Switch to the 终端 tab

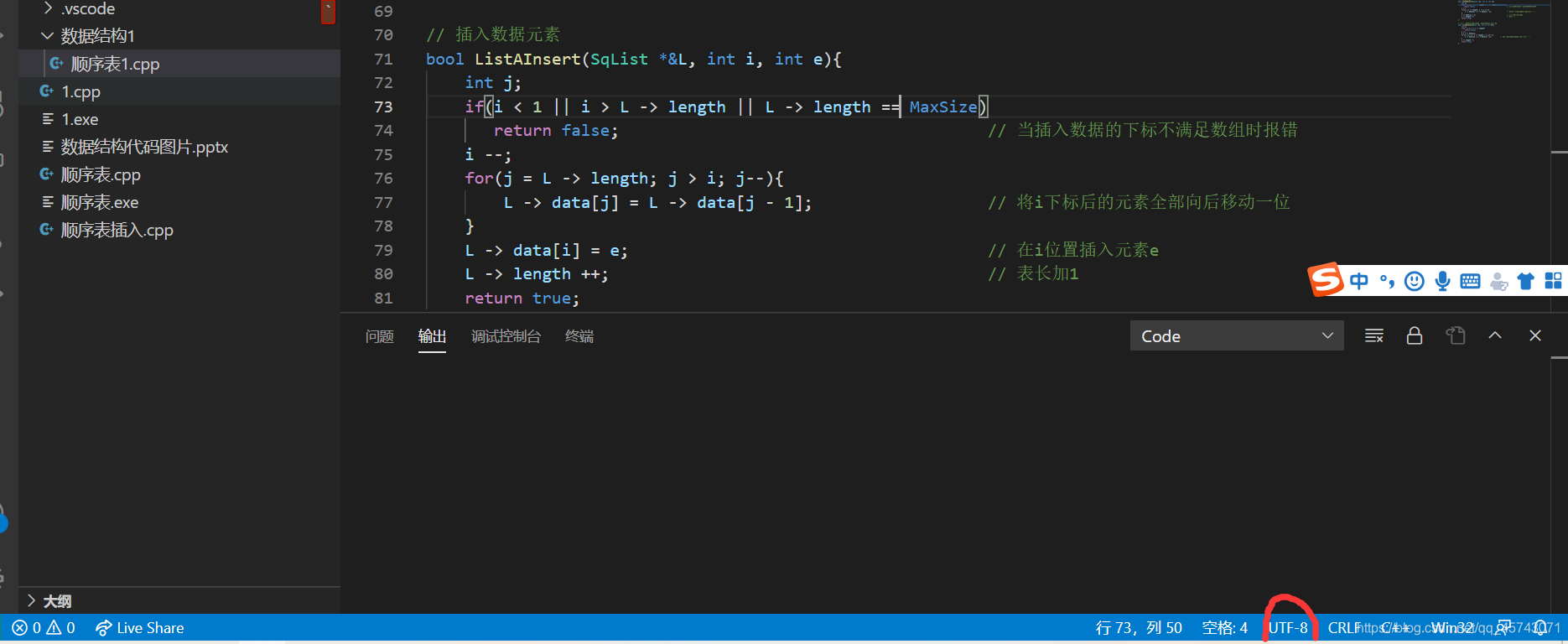click(x=579, y=336)
